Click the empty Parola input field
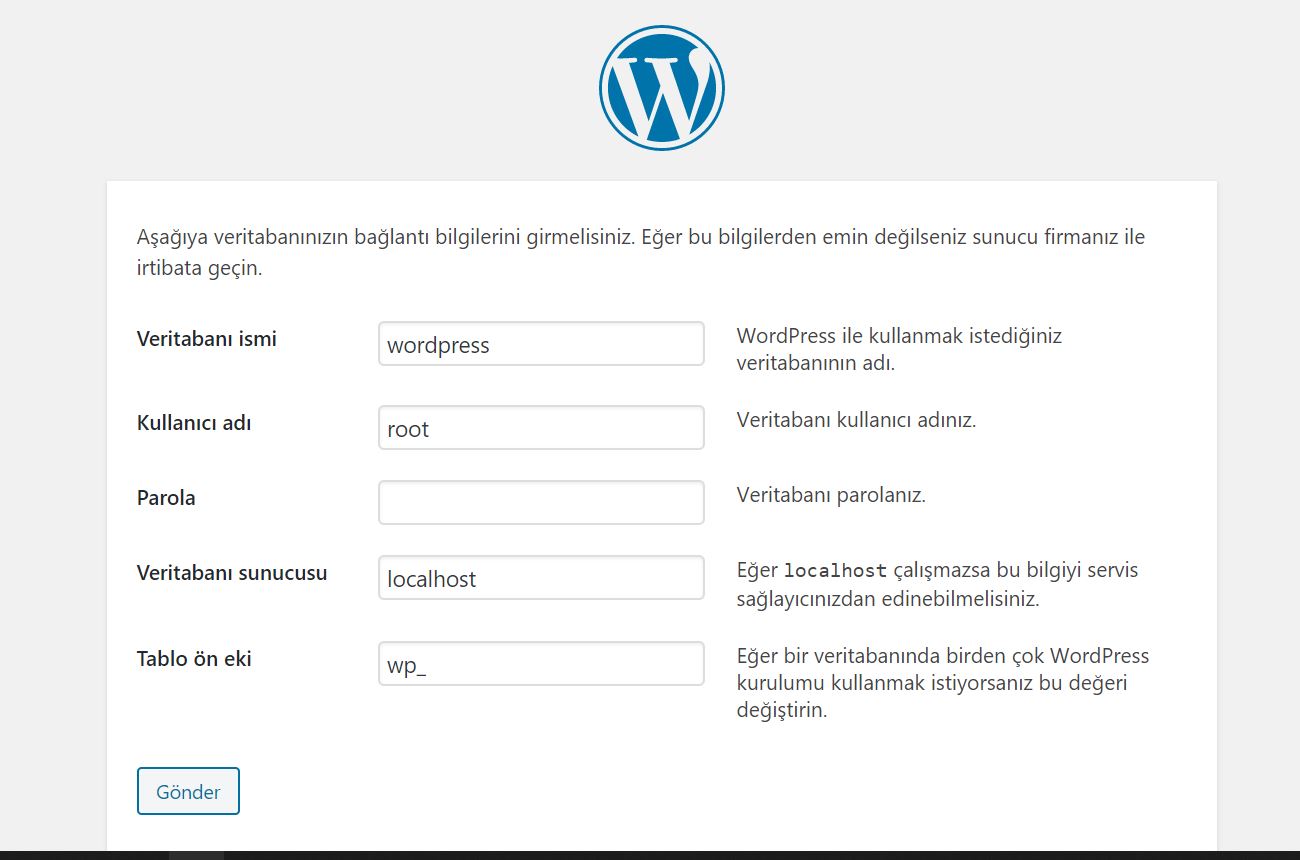Image resolution: width=1300 pixels, height=860 pixels. [x=541, y=502]
